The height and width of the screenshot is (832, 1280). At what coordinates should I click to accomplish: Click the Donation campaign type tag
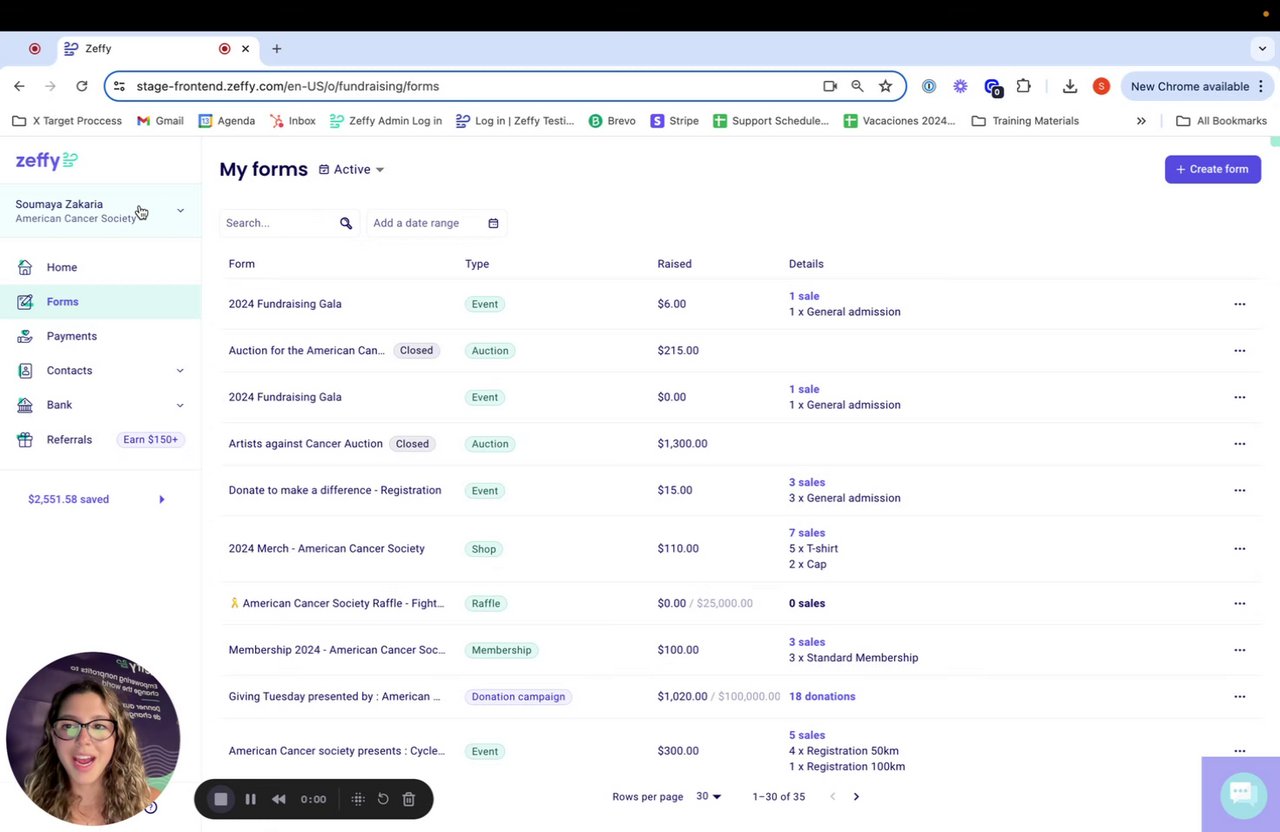[518, 697]
